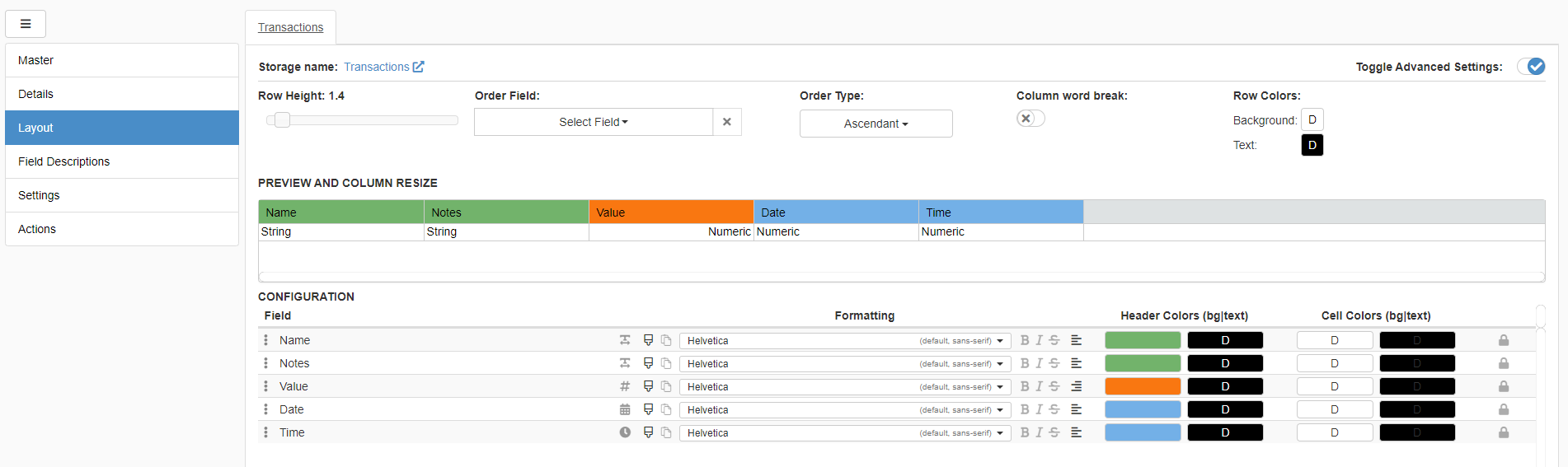Toggle italic for Name field
Screen dimensions: 1568x467
coord(1040,340)
